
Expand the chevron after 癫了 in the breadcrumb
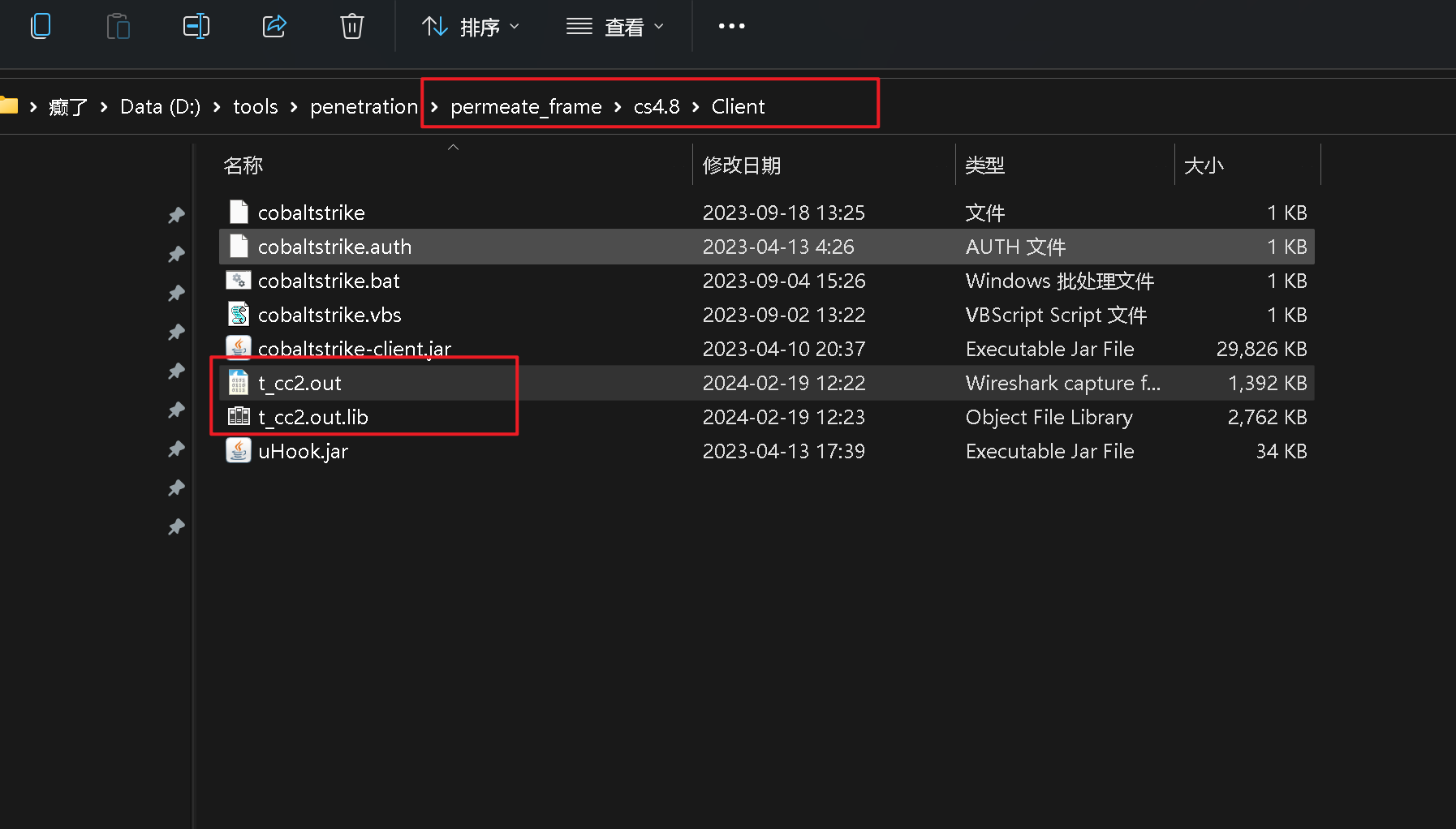coord(104,106)
